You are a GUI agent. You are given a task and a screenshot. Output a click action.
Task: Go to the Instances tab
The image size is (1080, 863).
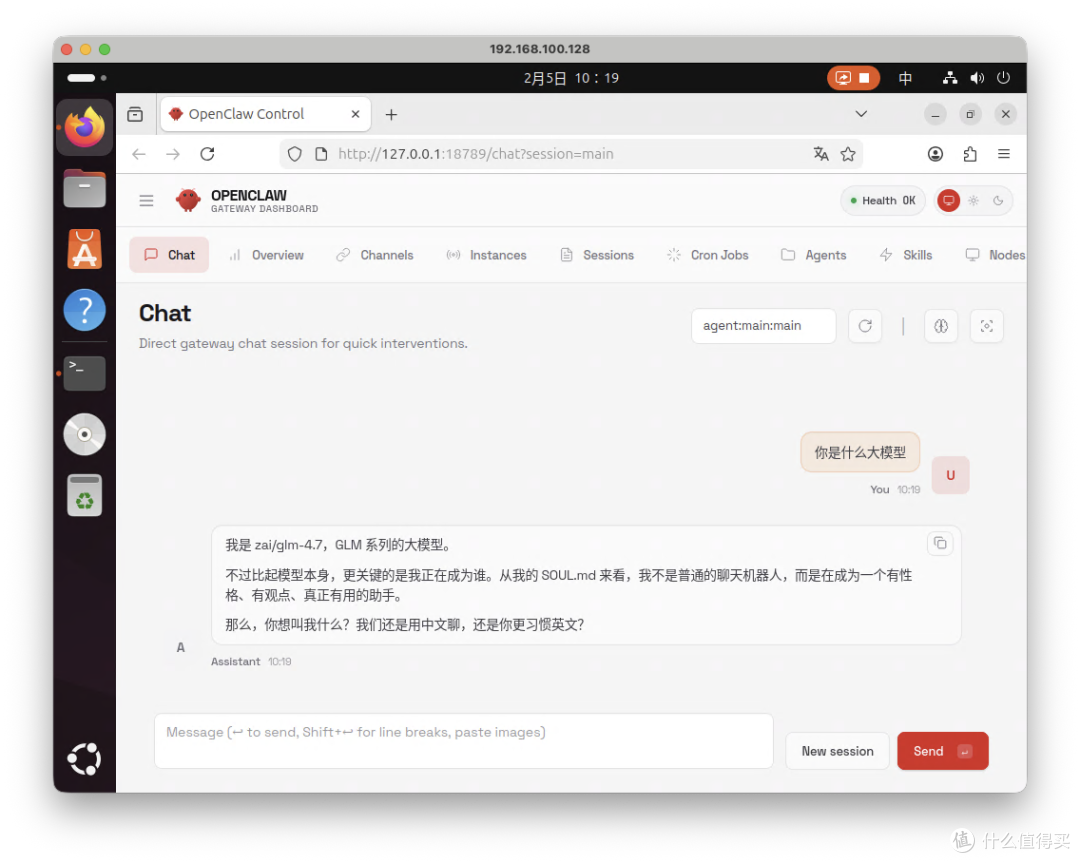[486, 255]
